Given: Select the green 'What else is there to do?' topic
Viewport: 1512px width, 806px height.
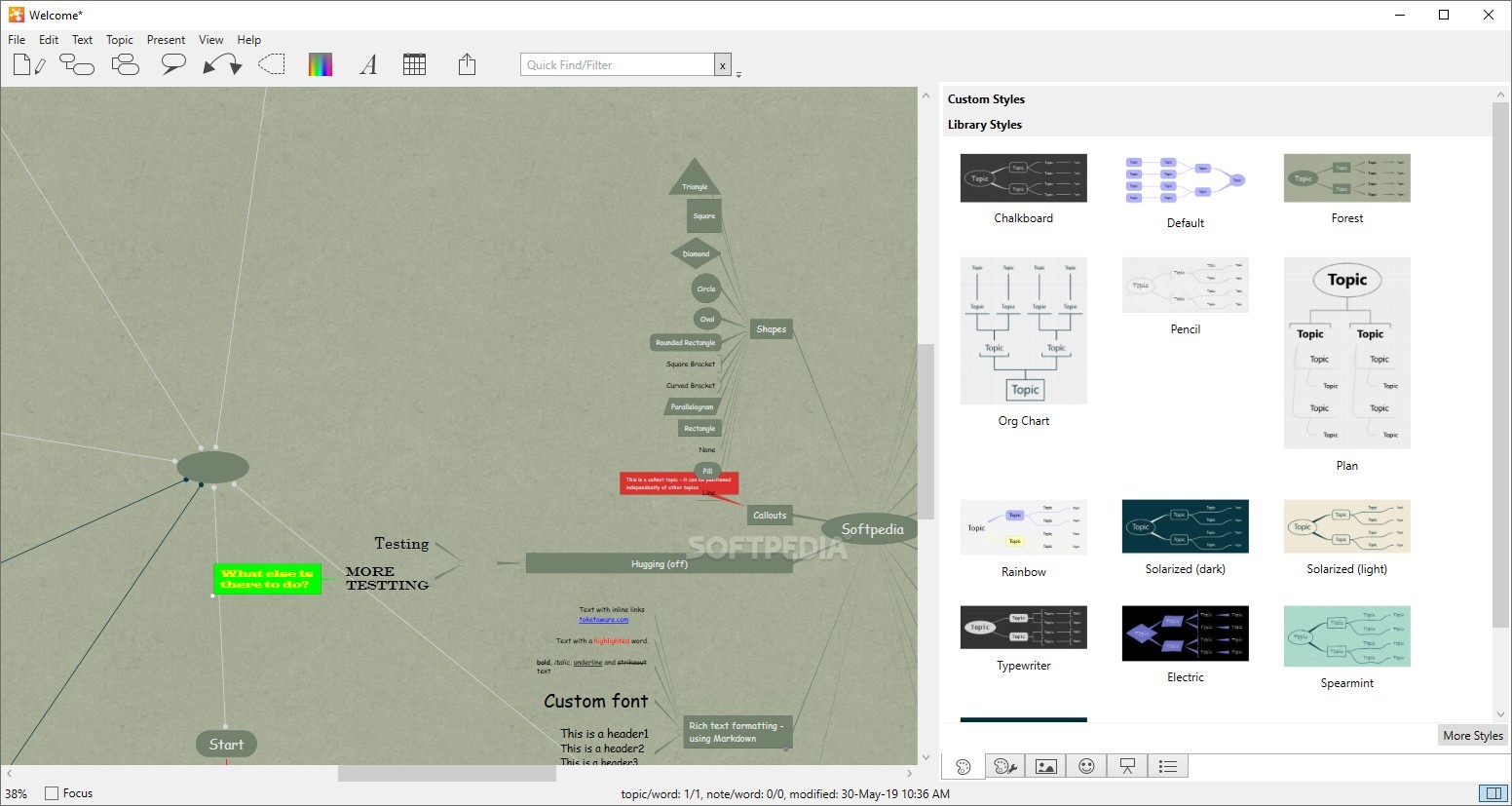Looking at the screenshot, I should point(267,579).
